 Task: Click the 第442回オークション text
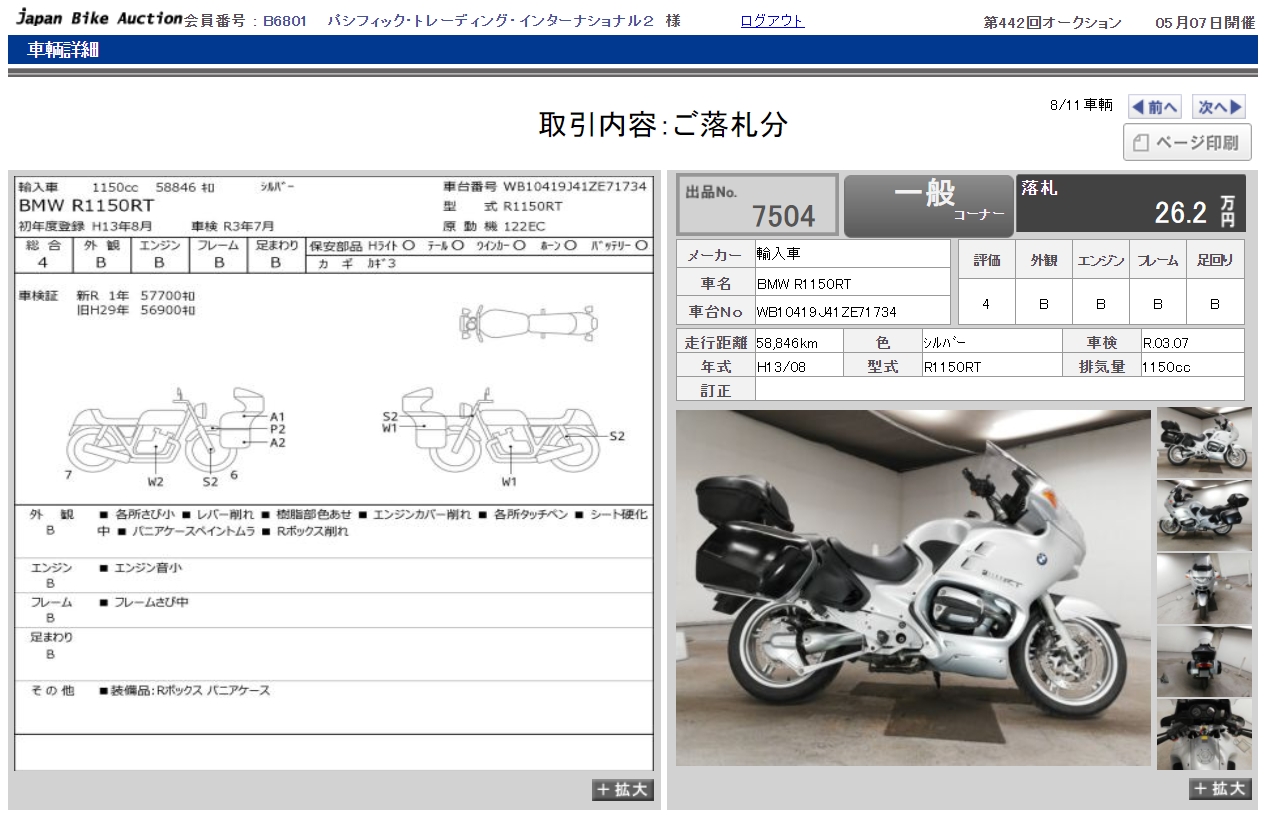1052,22
